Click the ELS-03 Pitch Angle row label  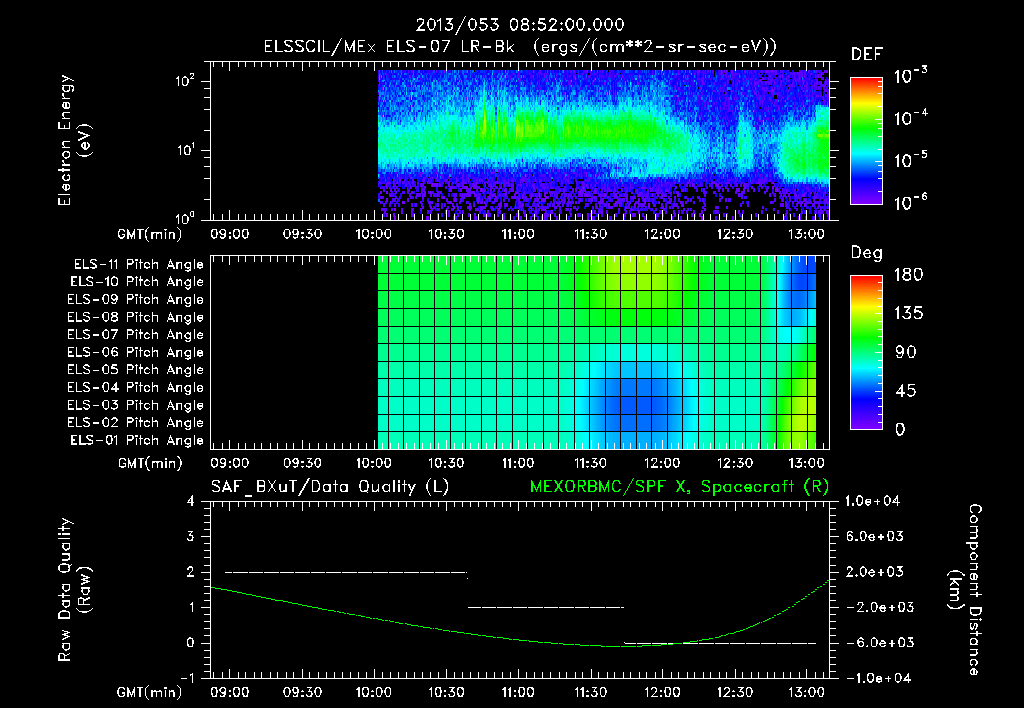(135, 406)
